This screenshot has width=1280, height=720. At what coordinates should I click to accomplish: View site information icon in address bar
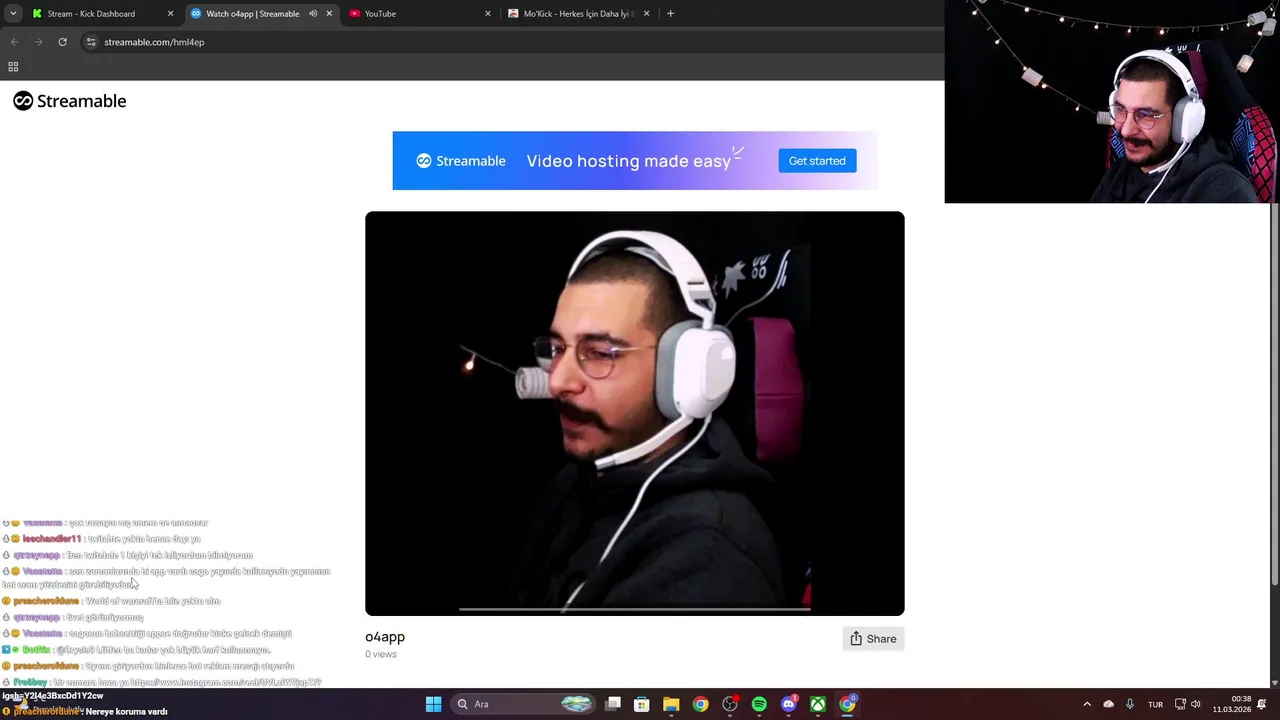[91, 42]
